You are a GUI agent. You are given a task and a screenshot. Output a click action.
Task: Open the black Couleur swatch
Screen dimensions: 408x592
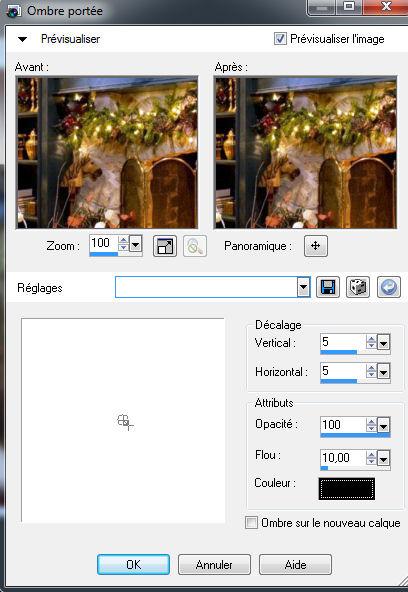346,489
